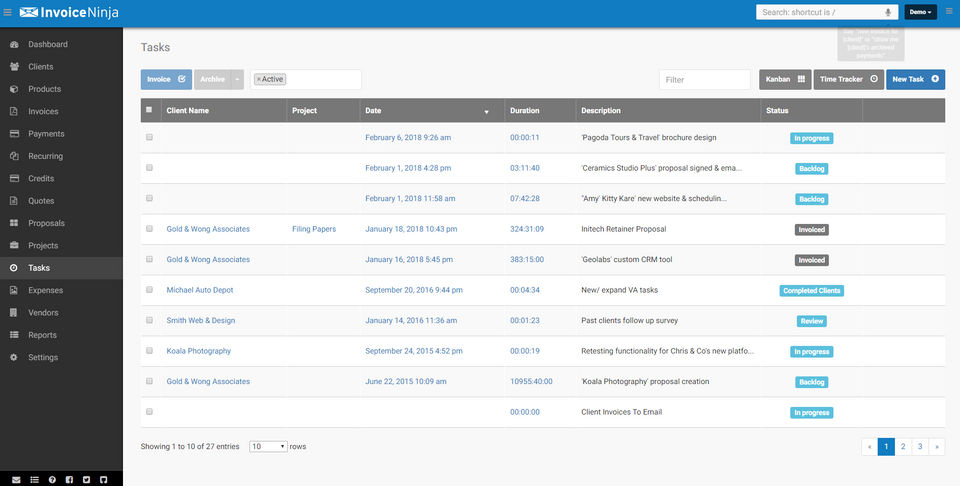The image size is (960, 486).
Task: Click the Twitter icon in sidebar footer
Action: click(x=86, y=479)
